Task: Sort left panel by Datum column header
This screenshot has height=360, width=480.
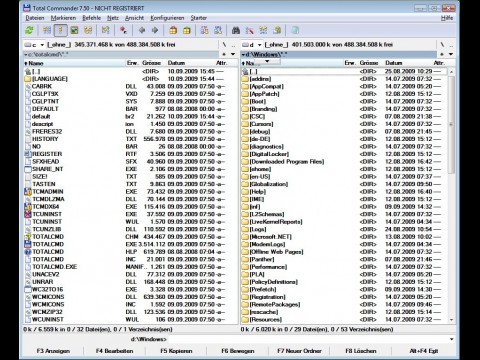Action: pyautogui.click(x=190, y=63)
